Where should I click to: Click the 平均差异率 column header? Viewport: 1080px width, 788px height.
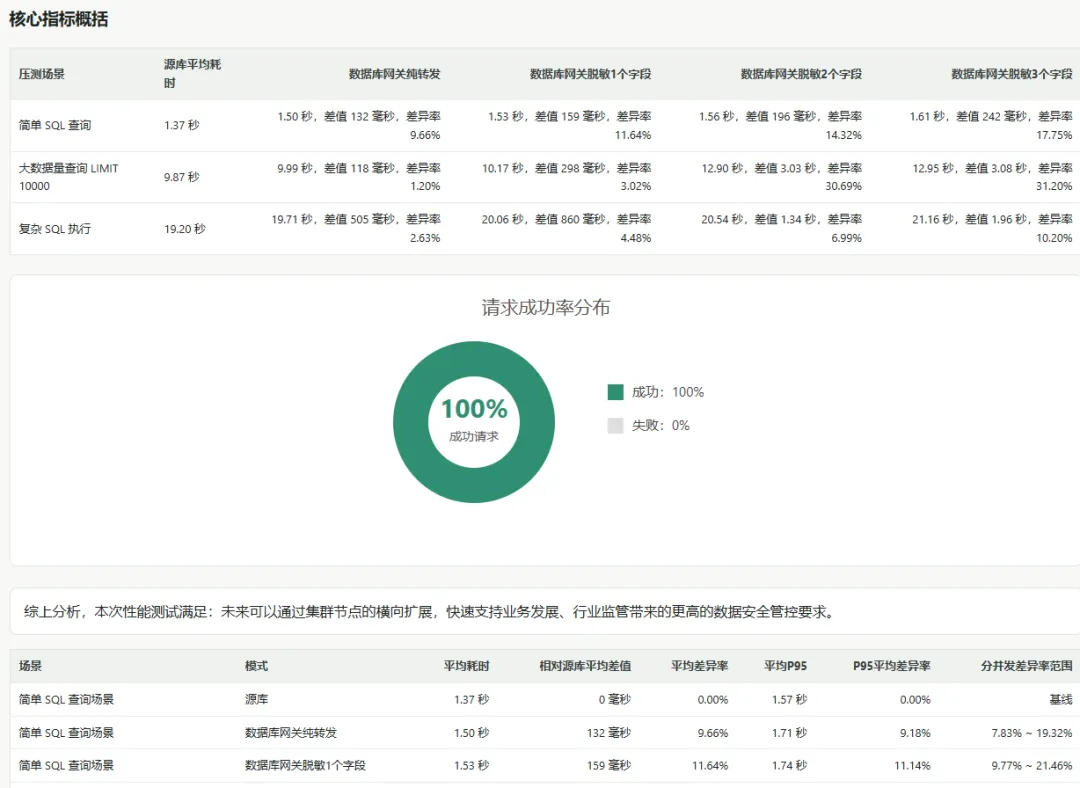click(699, 665)
